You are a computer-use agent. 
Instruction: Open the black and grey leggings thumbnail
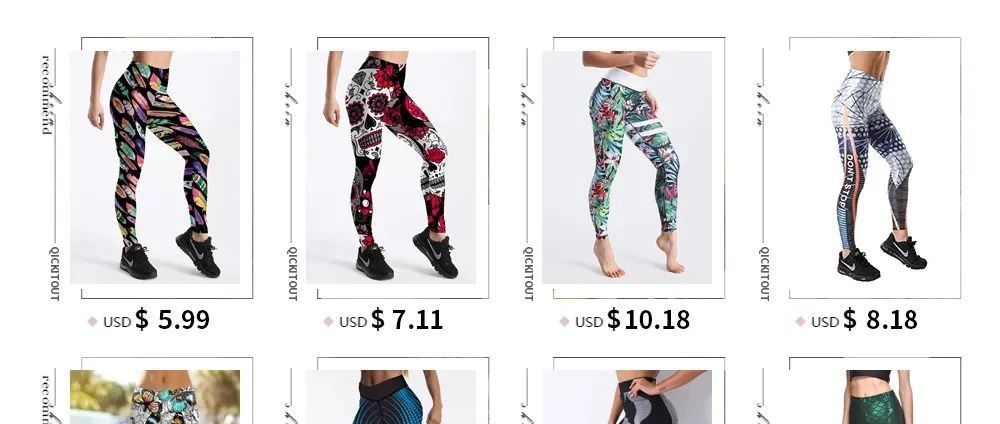[627, 397]
